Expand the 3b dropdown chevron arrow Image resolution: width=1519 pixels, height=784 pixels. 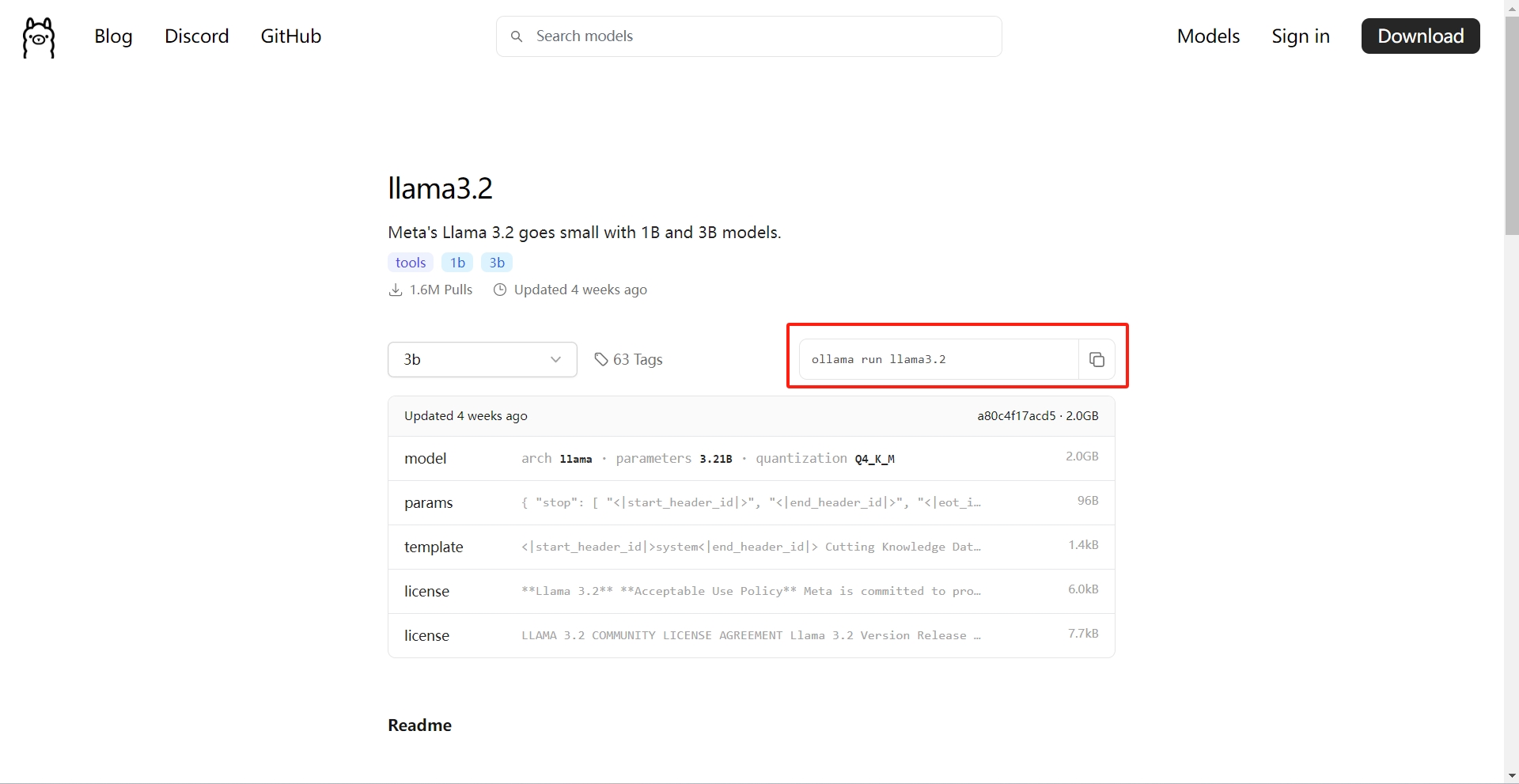(556, 359)
